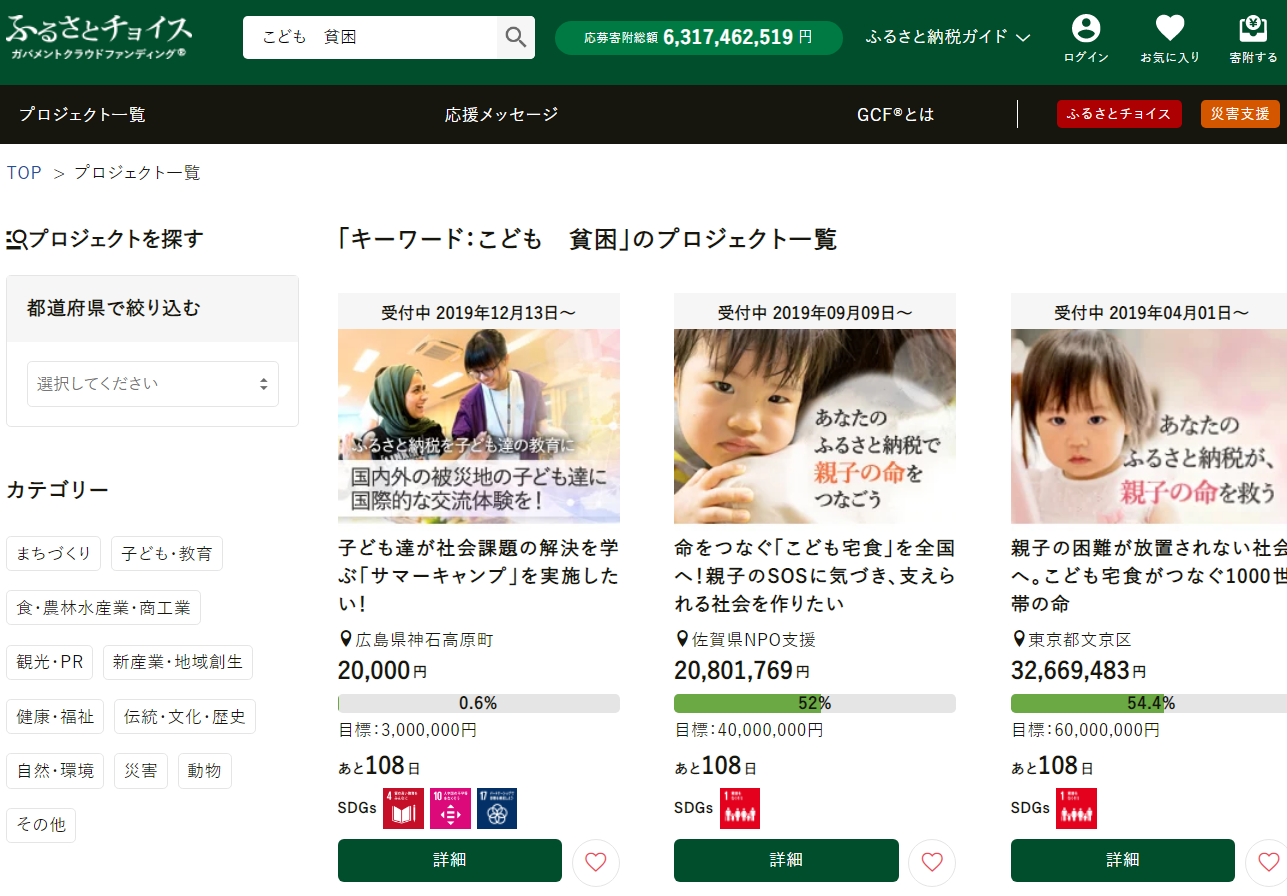Click the orange 災害支援 button

1240,114
